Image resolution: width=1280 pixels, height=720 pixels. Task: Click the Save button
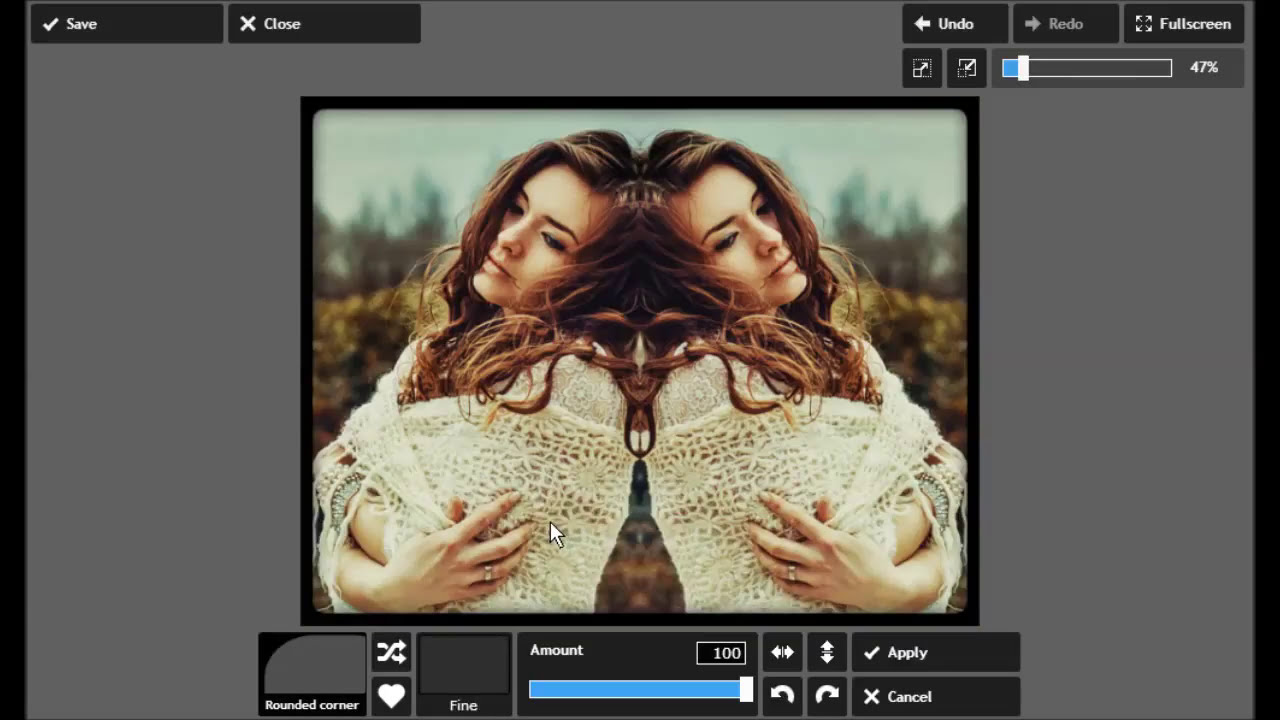tap(126, 24)
